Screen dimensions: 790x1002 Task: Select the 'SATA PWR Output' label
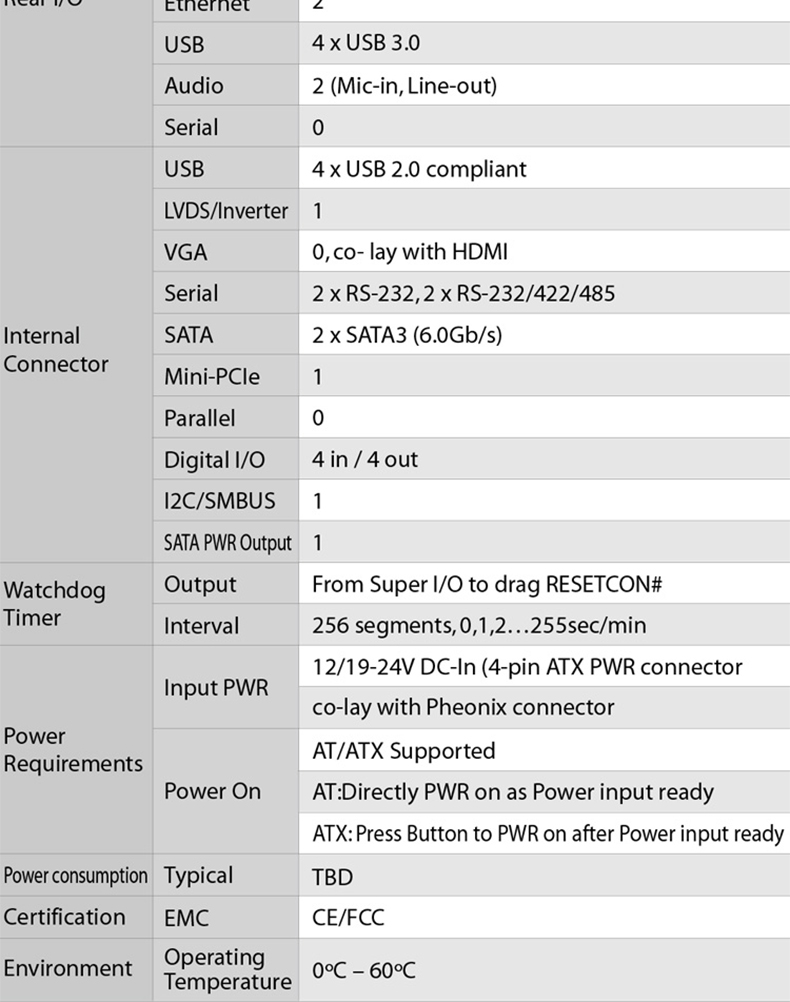coord(228,543)
